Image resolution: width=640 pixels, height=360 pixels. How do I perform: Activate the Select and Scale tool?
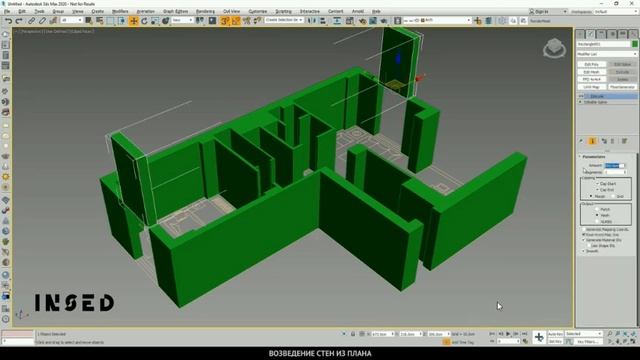(x=155, y=20)
